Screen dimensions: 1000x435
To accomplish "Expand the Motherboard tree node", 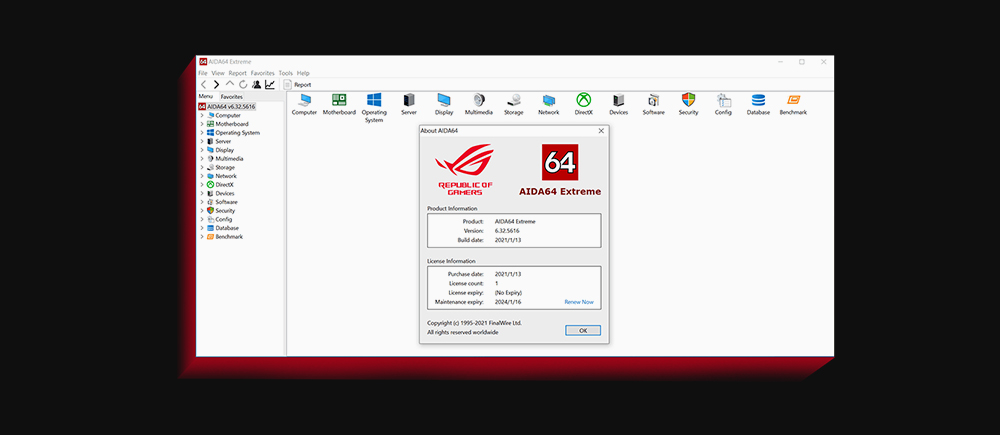I will pyautogui.click(x=202, y=124).
